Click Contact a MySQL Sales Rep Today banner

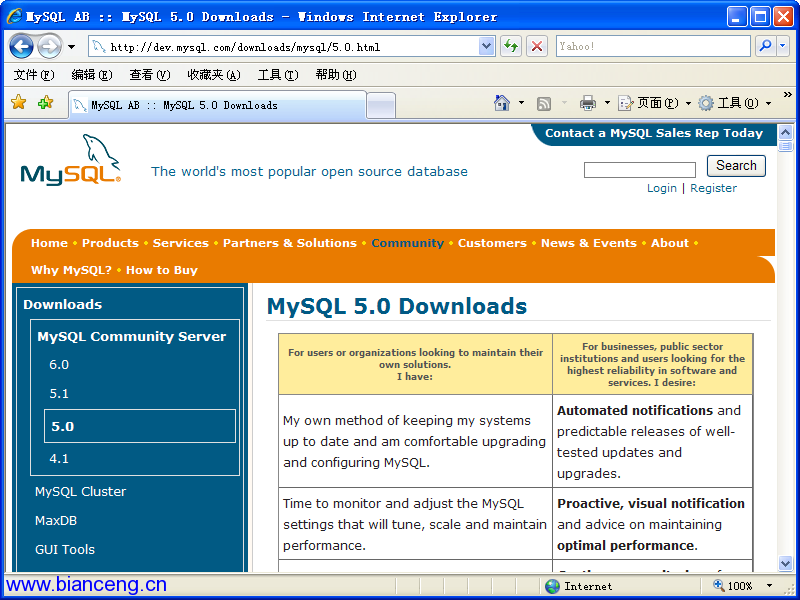(x=654, y=133)
